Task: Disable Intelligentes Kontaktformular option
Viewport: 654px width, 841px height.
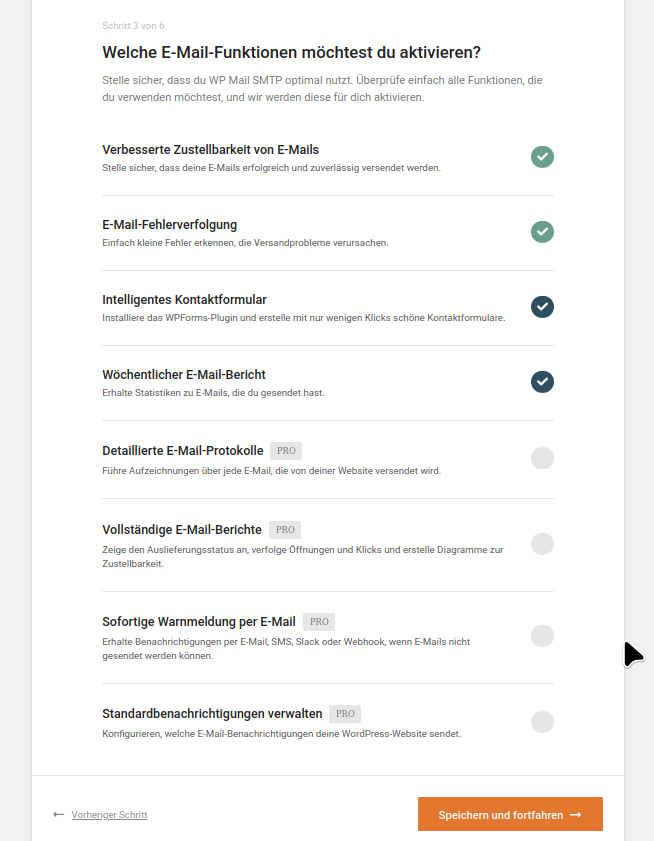Action: [542, 307]
